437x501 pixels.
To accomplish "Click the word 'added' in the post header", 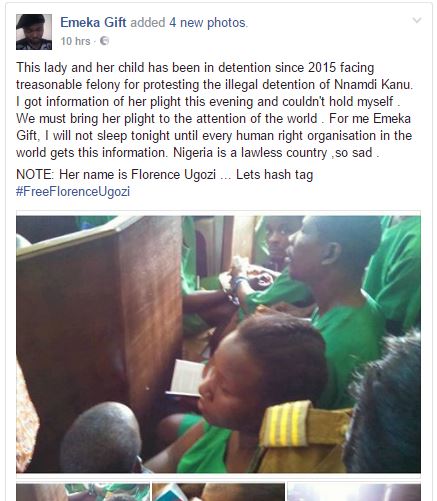I will pyautogui.click(x=147, y=23).
